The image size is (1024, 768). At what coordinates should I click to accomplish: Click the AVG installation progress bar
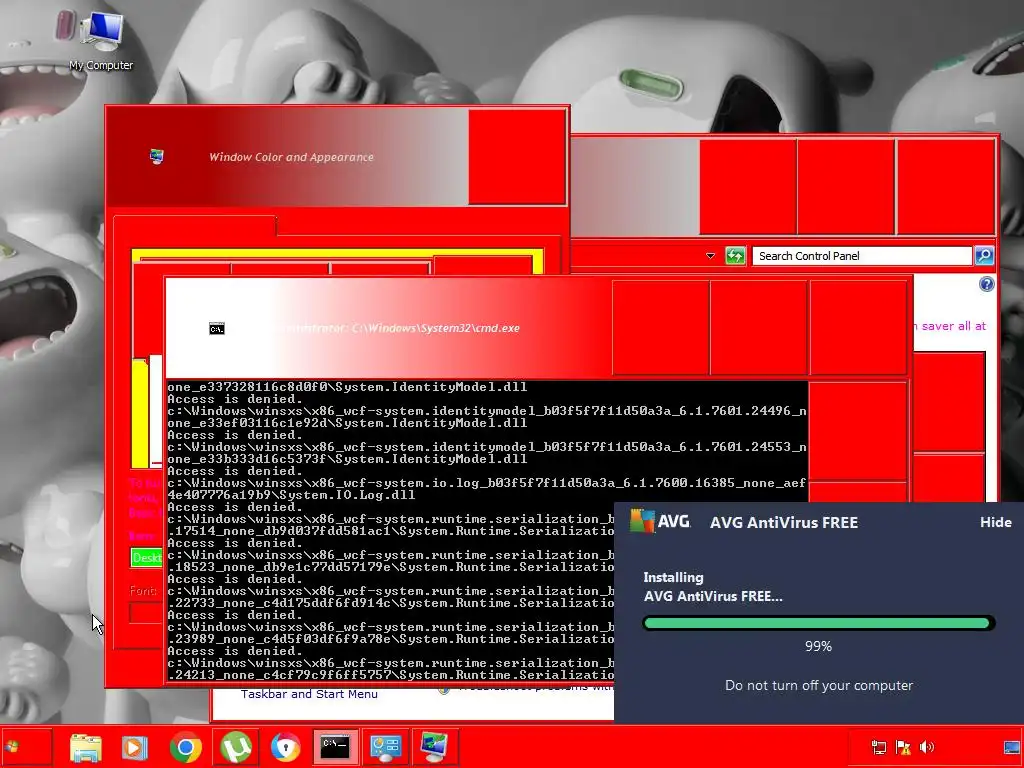point(818,623)
